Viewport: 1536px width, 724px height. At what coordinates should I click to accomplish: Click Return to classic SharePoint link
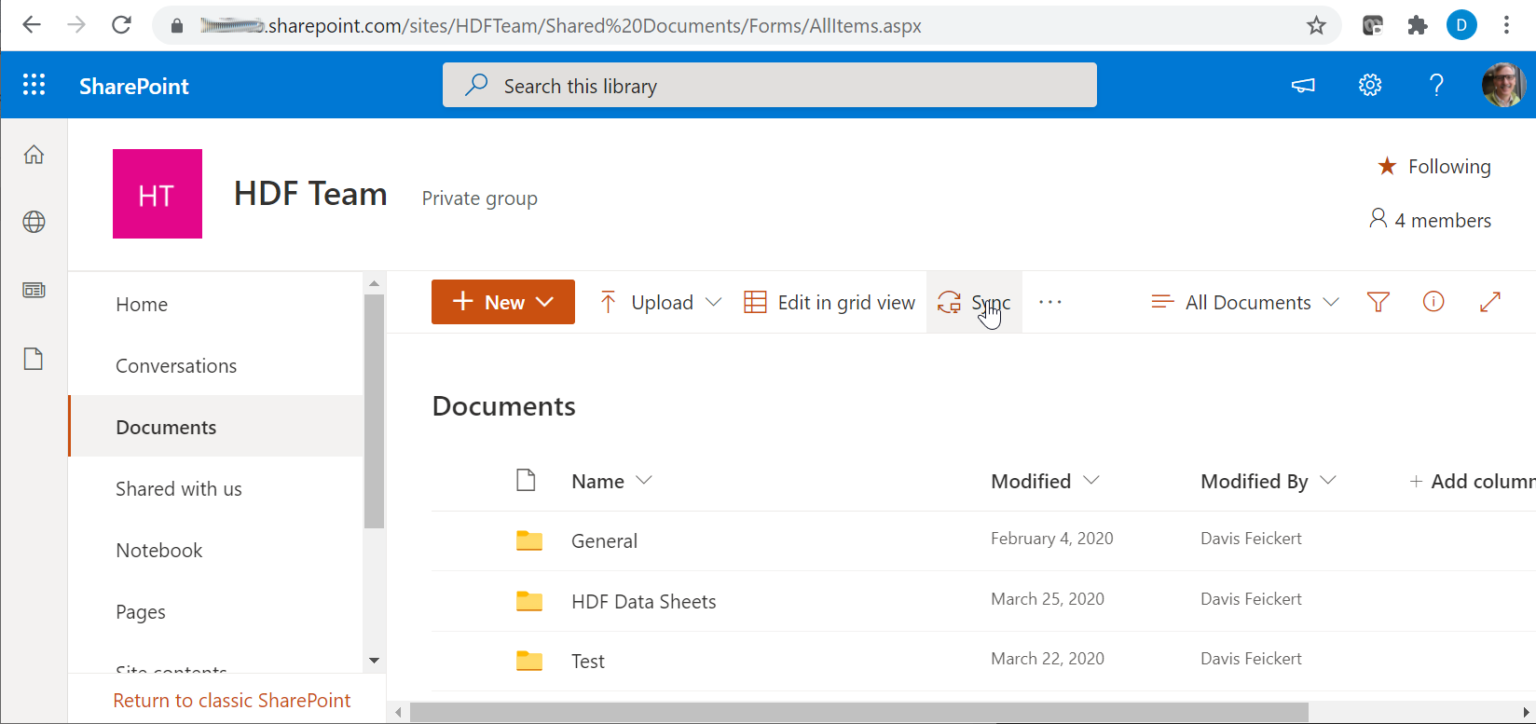click(231, 700)
